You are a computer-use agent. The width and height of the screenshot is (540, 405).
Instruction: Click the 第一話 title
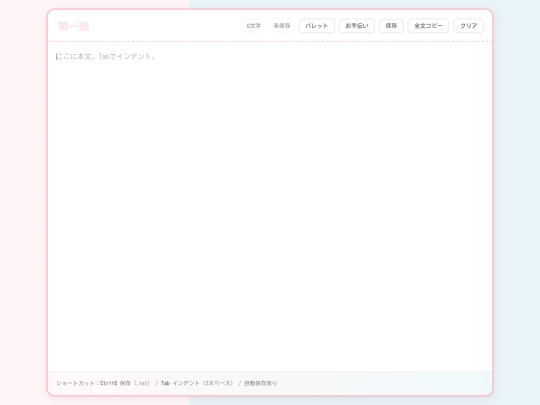[73, 26]
